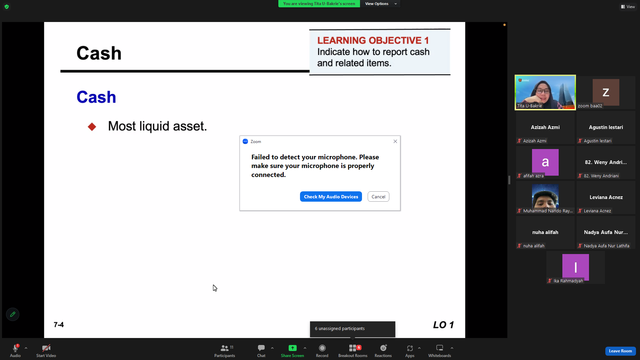Select the zoom baa02 participant tile
Image resolution: width=640 pixels, height=360 pixels.
tap(606, 92)
